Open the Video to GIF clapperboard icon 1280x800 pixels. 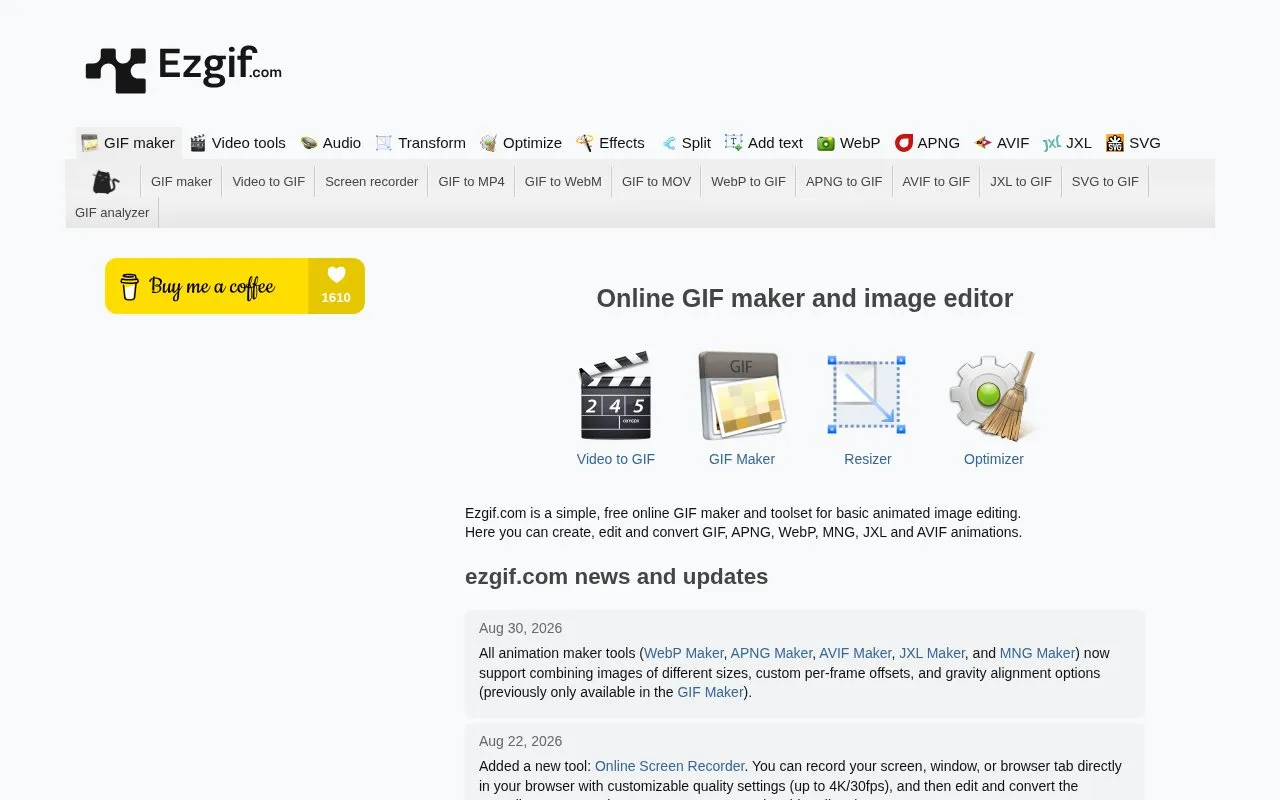point(616,396)
